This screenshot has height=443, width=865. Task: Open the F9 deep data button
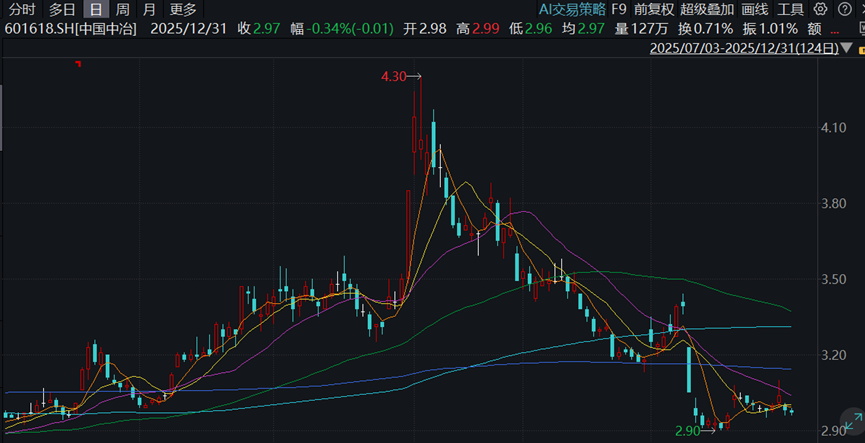pyautogui.click(x=619, y=9)
